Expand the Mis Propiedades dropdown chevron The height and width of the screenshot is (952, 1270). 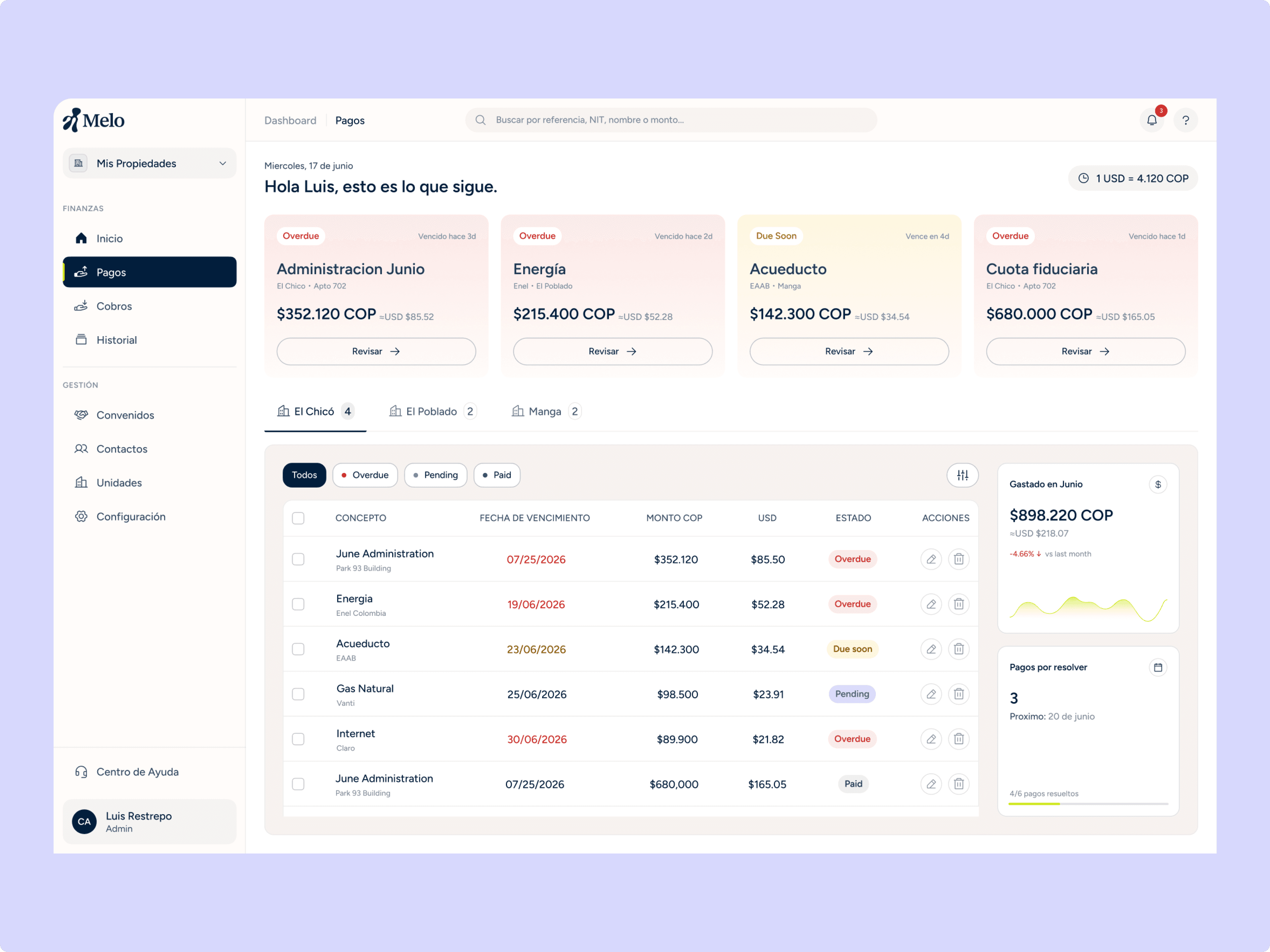(x=223, y=164)
